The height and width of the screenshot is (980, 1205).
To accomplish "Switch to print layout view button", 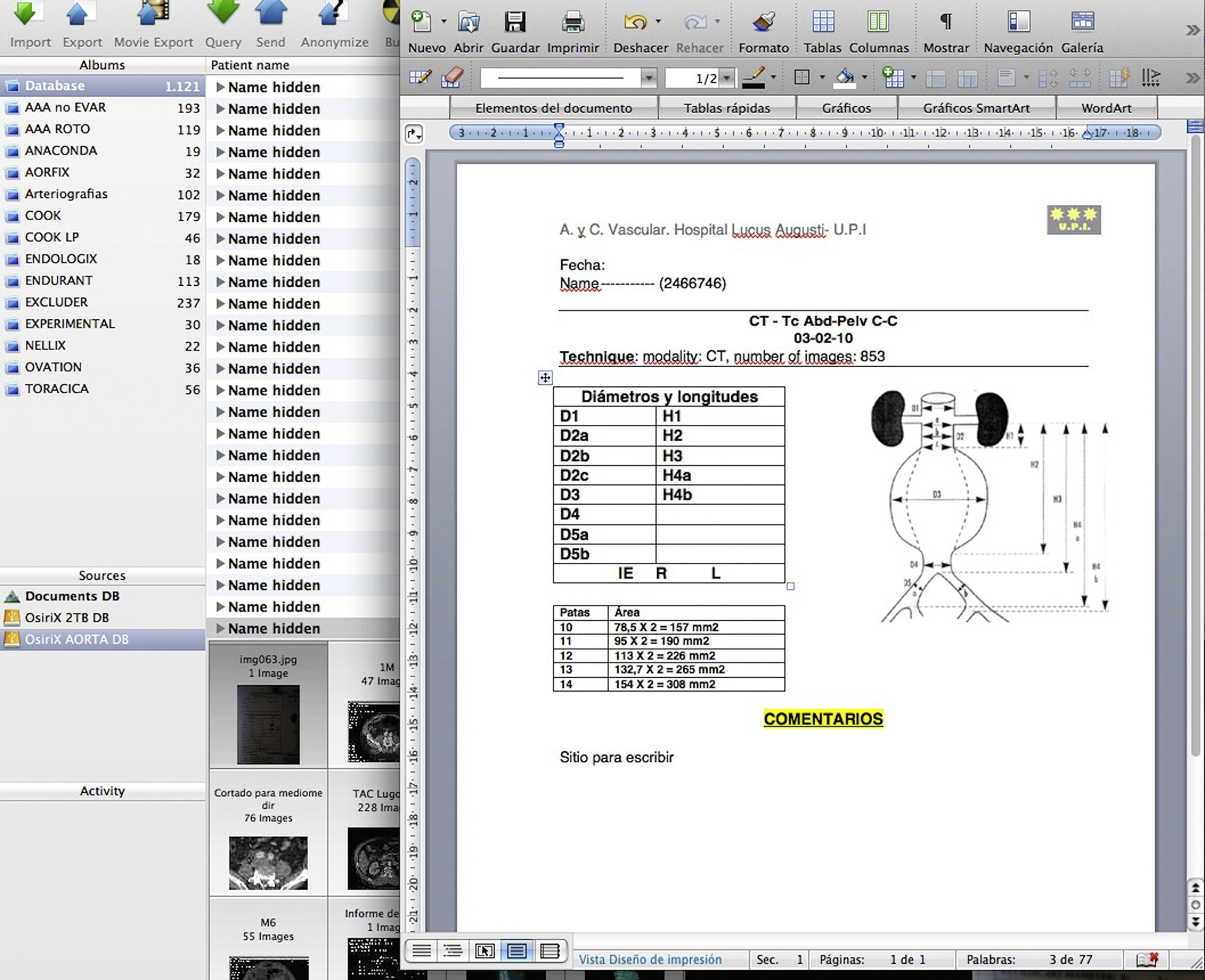I will coord(516,951).
